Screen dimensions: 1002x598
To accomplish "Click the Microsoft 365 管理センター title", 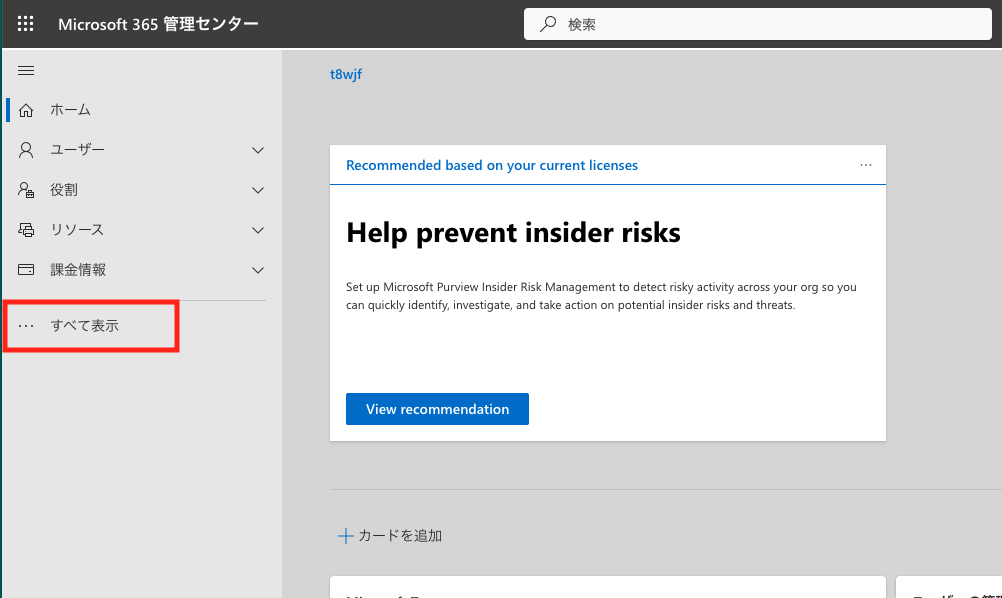I will (158, 24).
